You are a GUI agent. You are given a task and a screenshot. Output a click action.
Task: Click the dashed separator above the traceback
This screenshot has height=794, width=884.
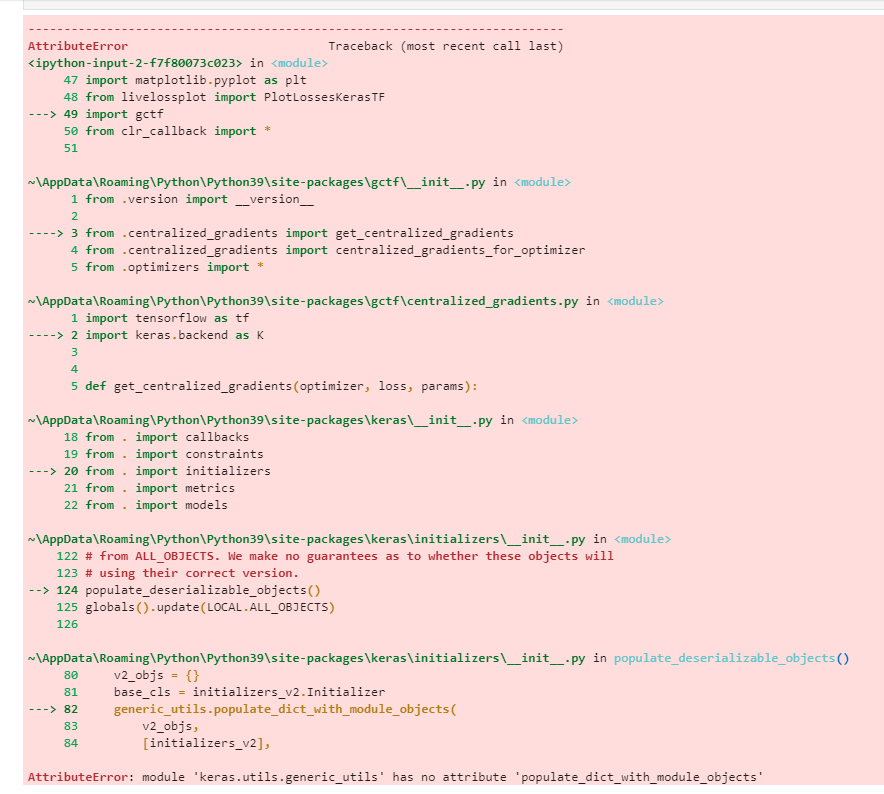(x=295, y=28)
